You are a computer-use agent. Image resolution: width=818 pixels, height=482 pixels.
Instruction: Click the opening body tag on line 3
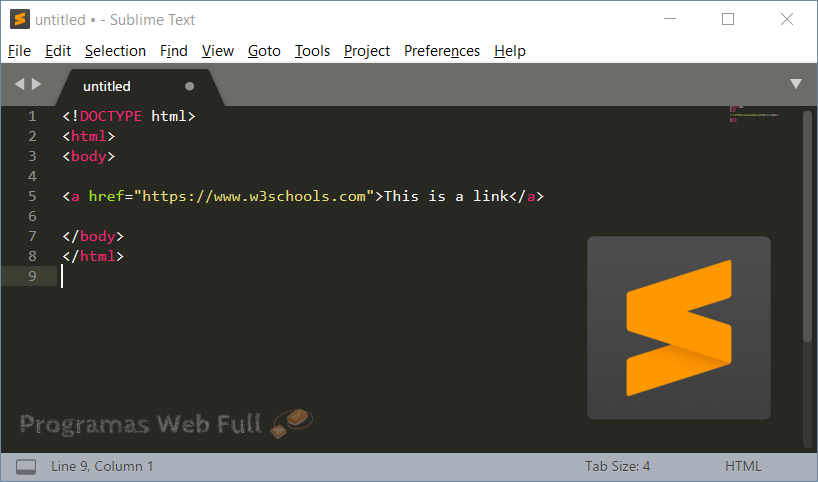tap(89, 156)
